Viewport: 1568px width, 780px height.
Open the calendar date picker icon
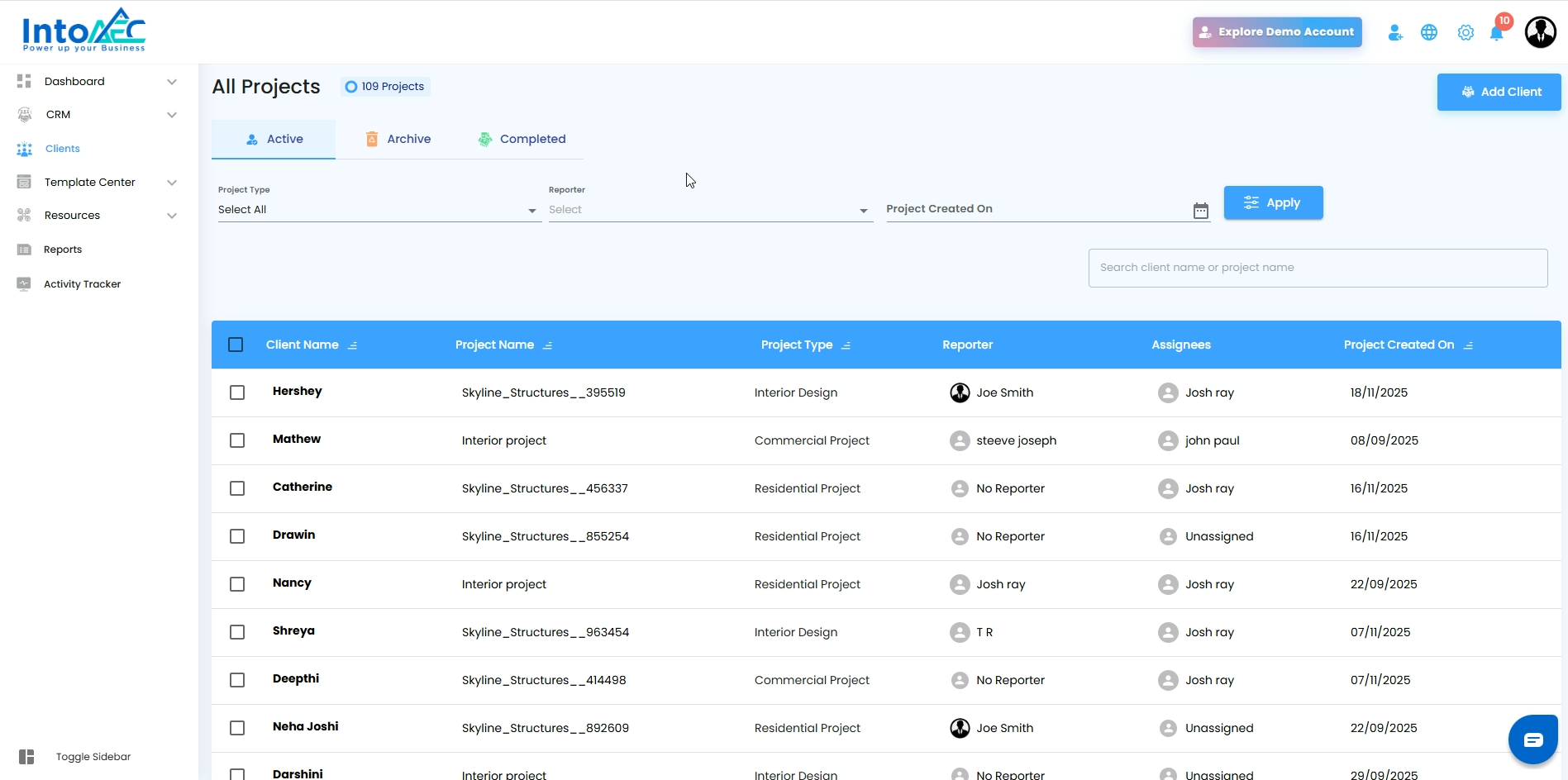[x=1200, y=211]
